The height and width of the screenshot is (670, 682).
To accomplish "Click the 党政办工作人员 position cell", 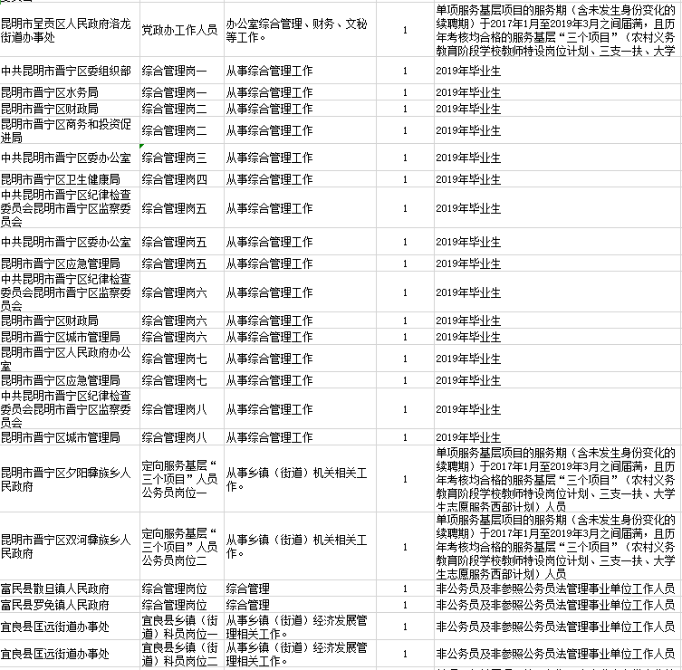I will [x=179, y=31].
